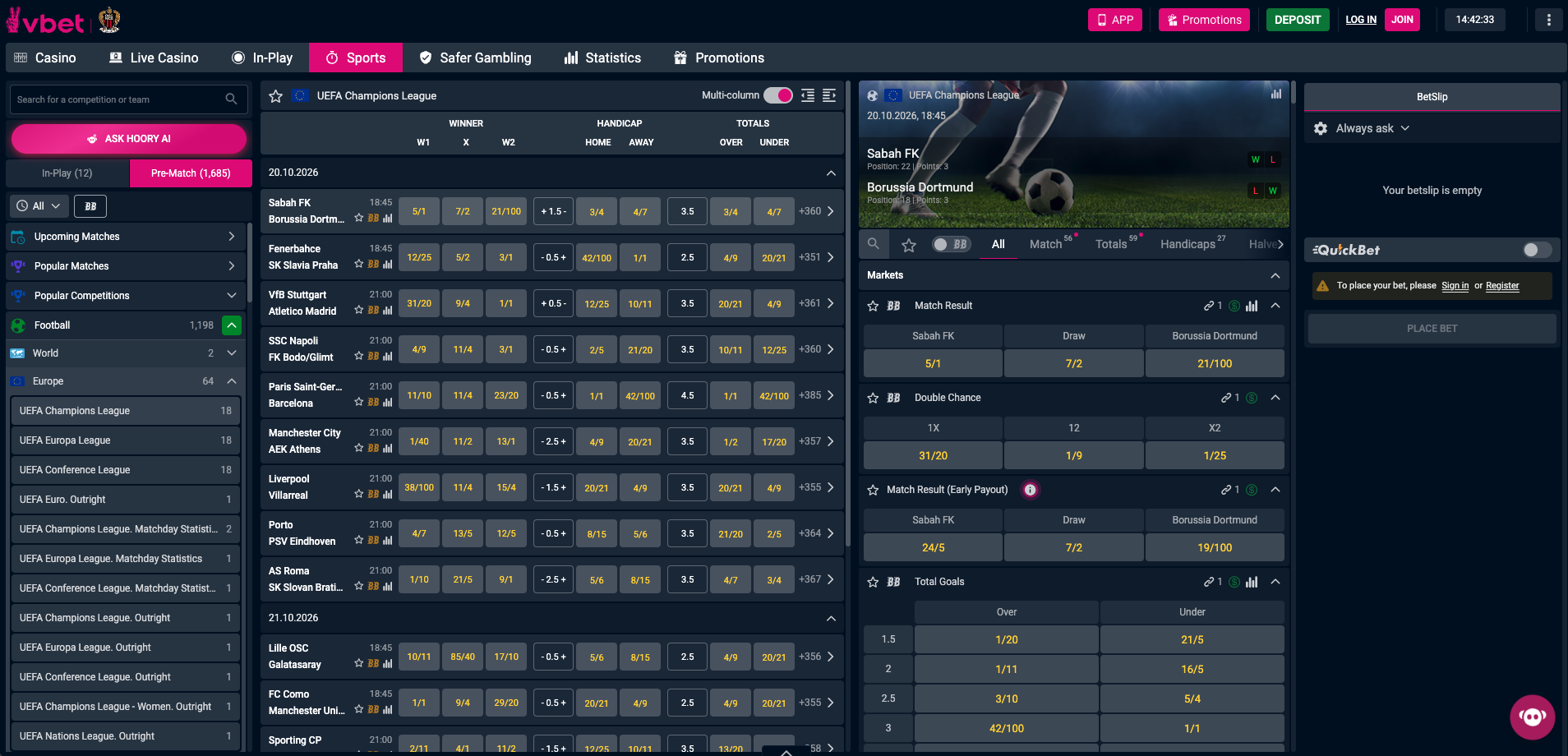Switch to In-Play (12) tab
This screenshot has width=1568, height=756.
pyautogui.click(x=67, y=173)
